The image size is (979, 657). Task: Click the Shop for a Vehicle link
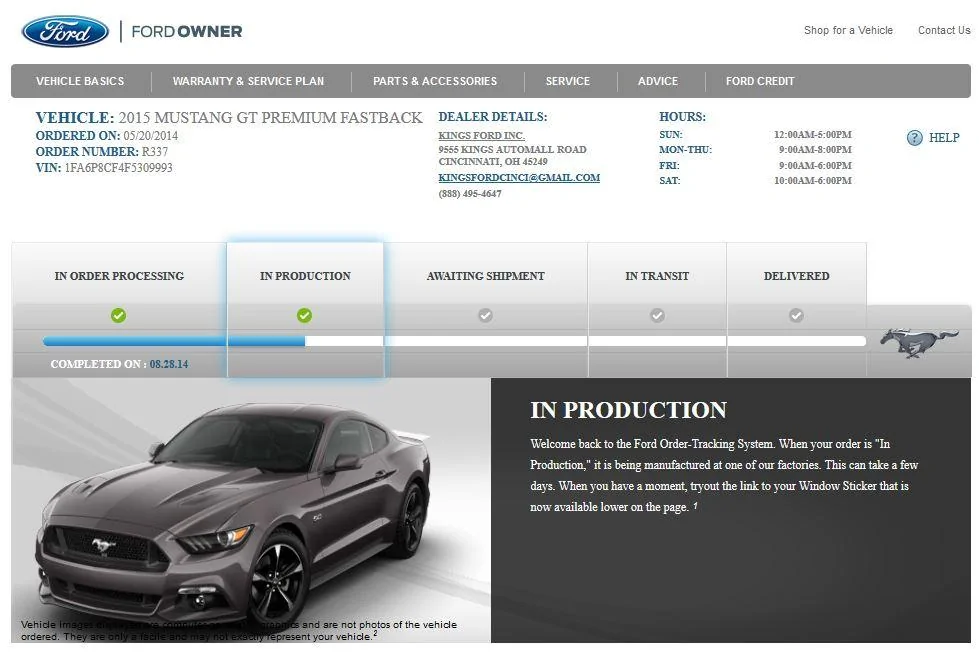pyautogui.click(x=848, y=30)
